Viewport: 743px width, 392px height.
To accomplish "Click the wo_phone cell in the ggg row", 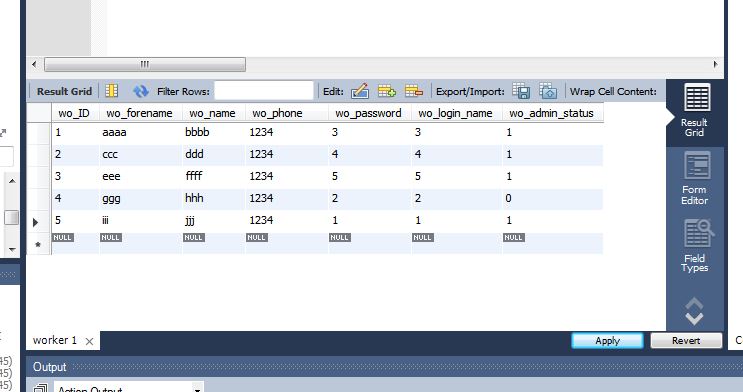I will (x=287, y=198).
